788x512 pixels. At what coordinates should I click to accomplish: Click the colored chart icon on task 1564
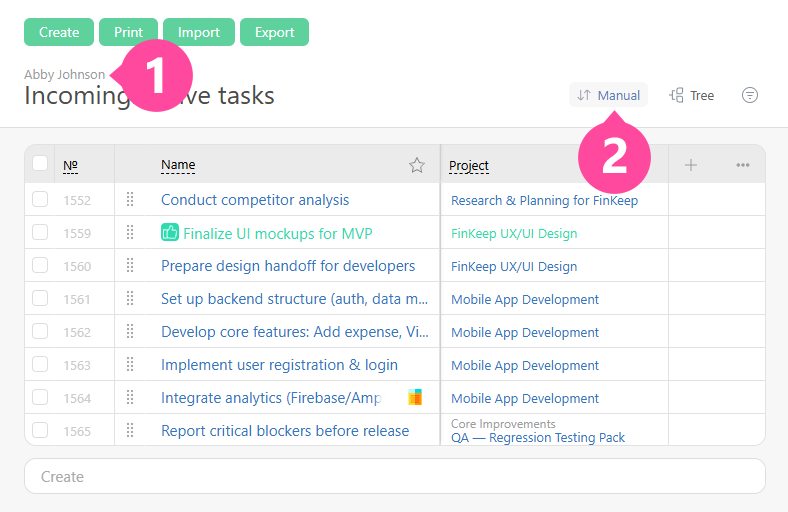[415, 398]
